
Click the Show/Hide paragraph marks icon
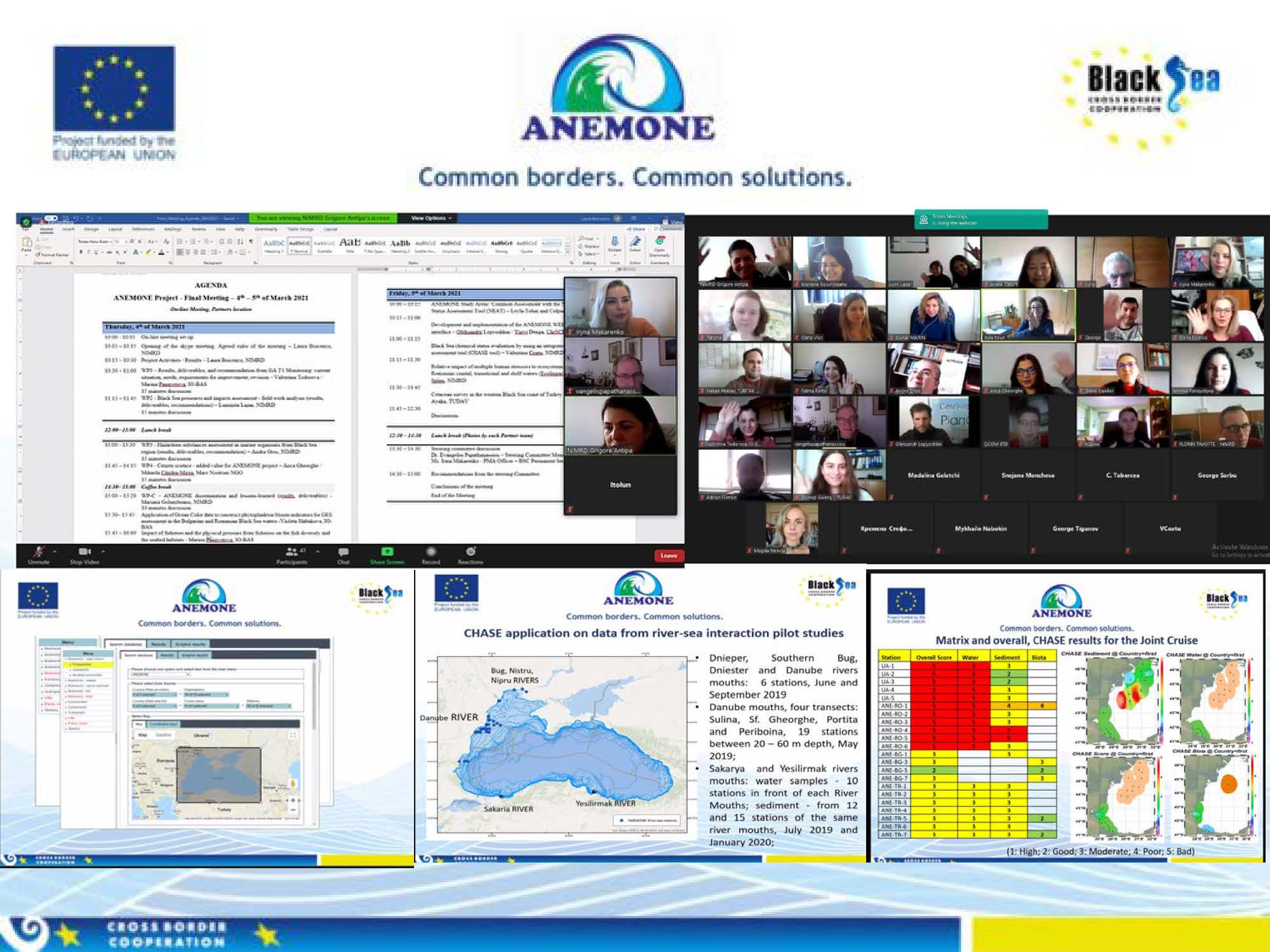point(251,242)
